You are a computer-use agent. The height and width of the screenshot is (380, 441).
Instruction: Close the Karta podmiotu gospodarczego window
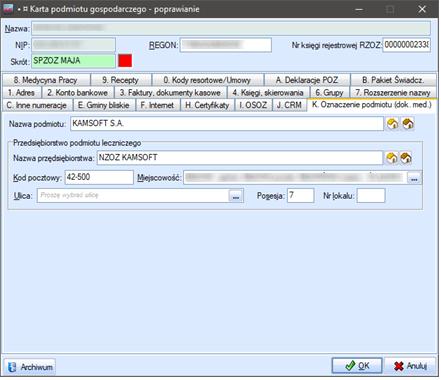pyautogui.click(x=422, y=9)
